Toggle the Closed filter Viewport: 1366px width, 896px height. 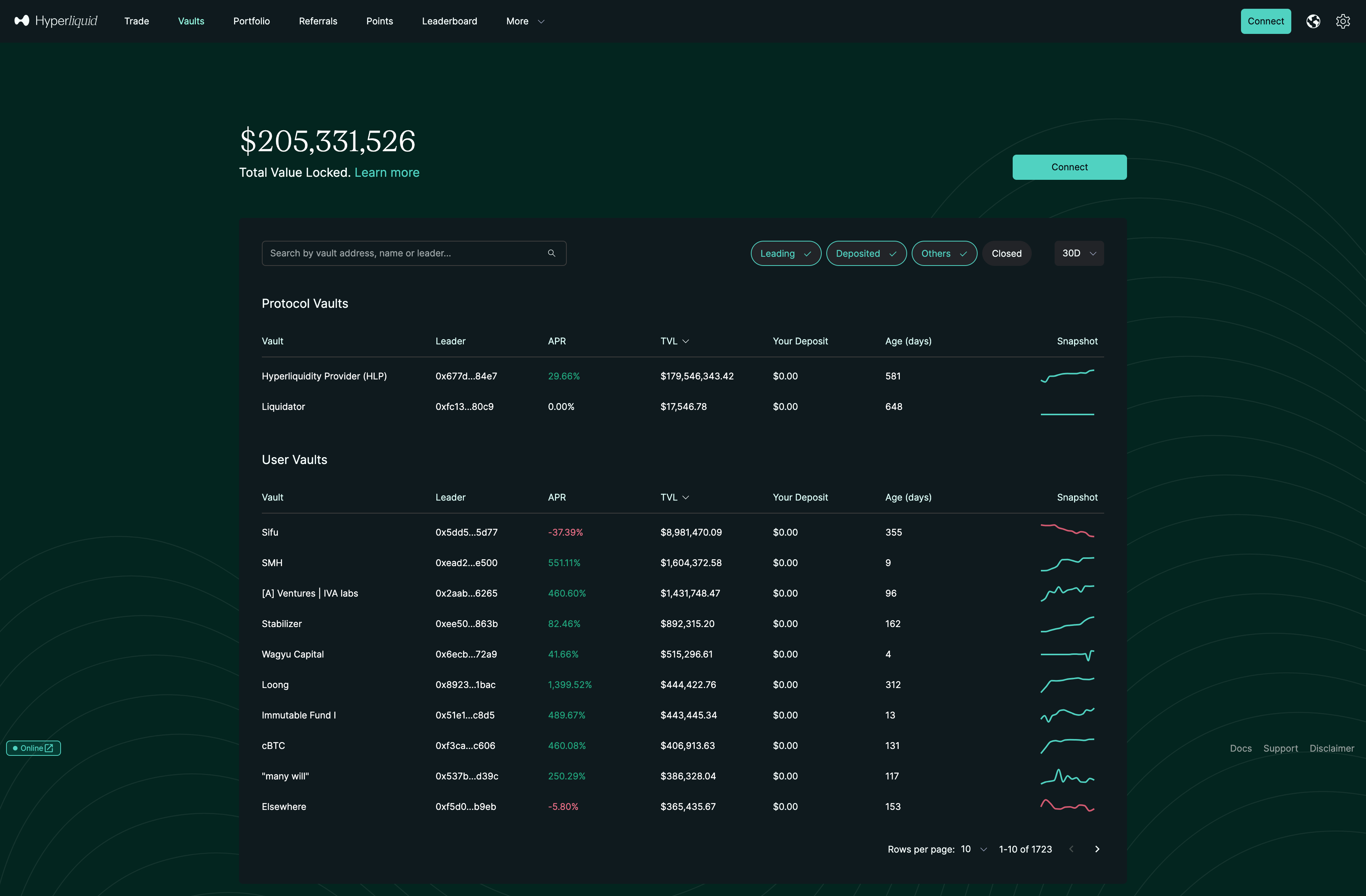tap(1007, 254)
